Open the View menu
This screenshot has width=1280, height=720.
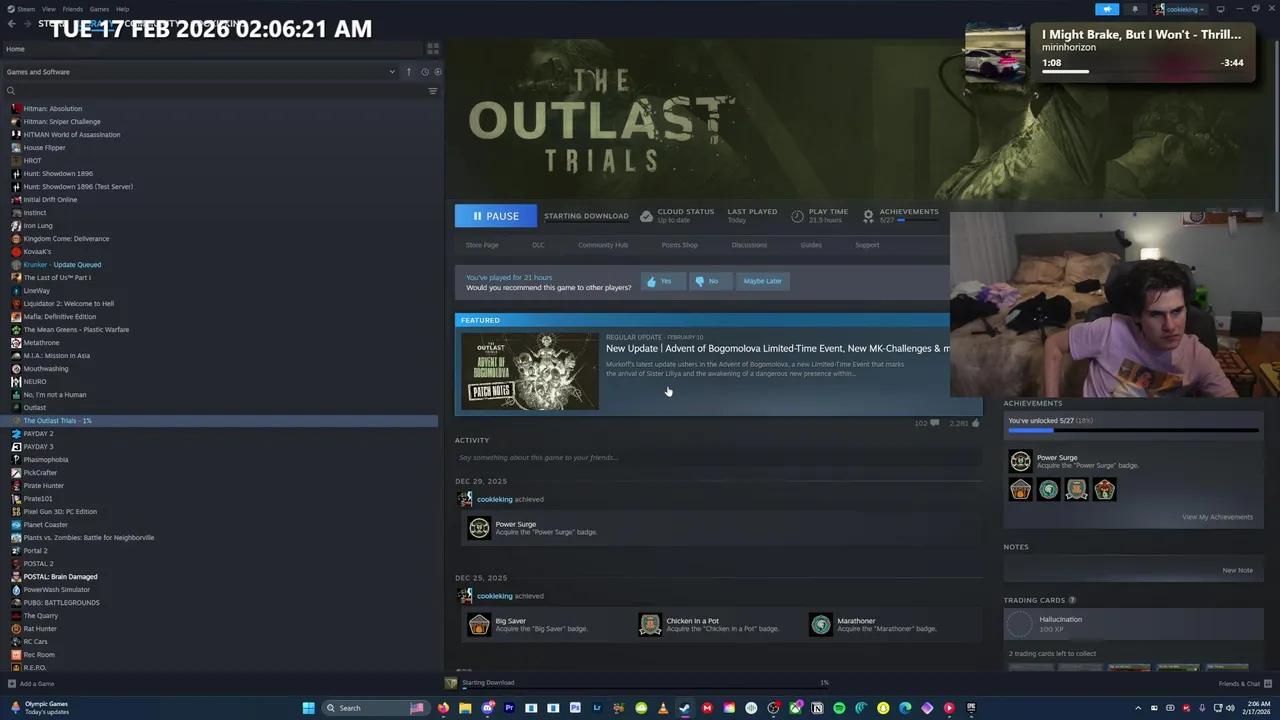[48, 9]
